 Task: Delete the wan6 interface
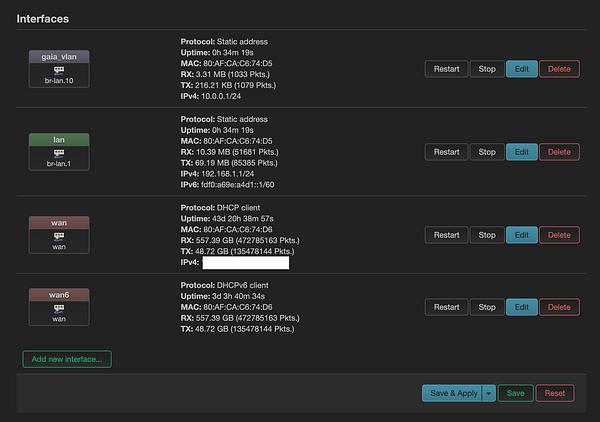click(559, 307)
